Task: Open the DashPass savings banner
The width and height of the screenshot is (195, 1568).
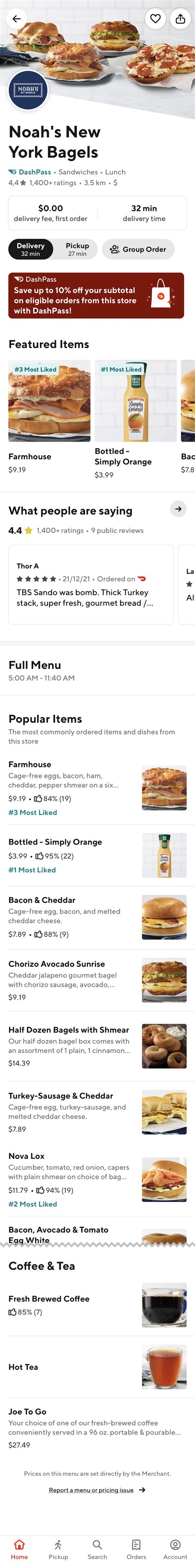Action: pyautogui.click(x=96, y=295)
